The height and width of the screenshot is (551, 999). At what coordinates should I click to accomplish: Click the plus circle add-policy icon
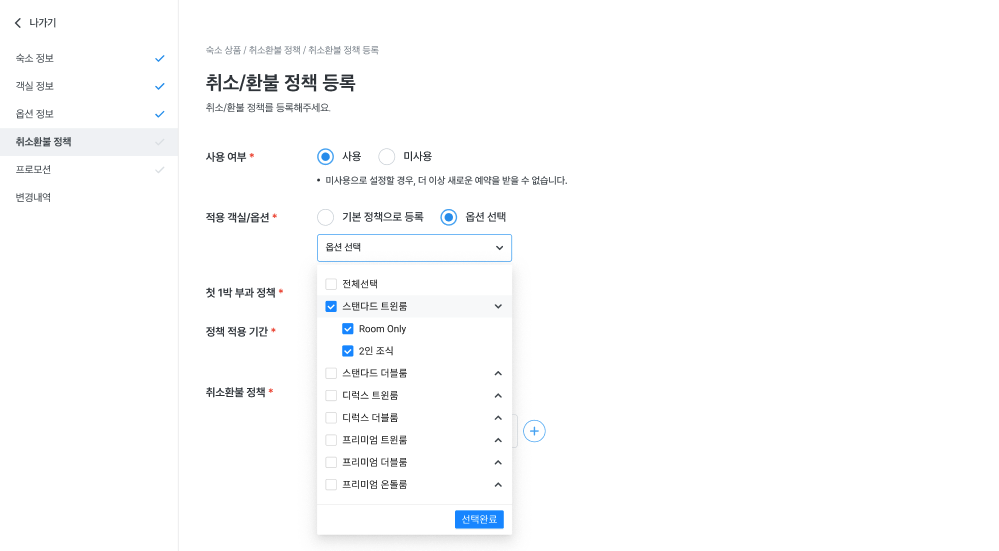(535, 431)
